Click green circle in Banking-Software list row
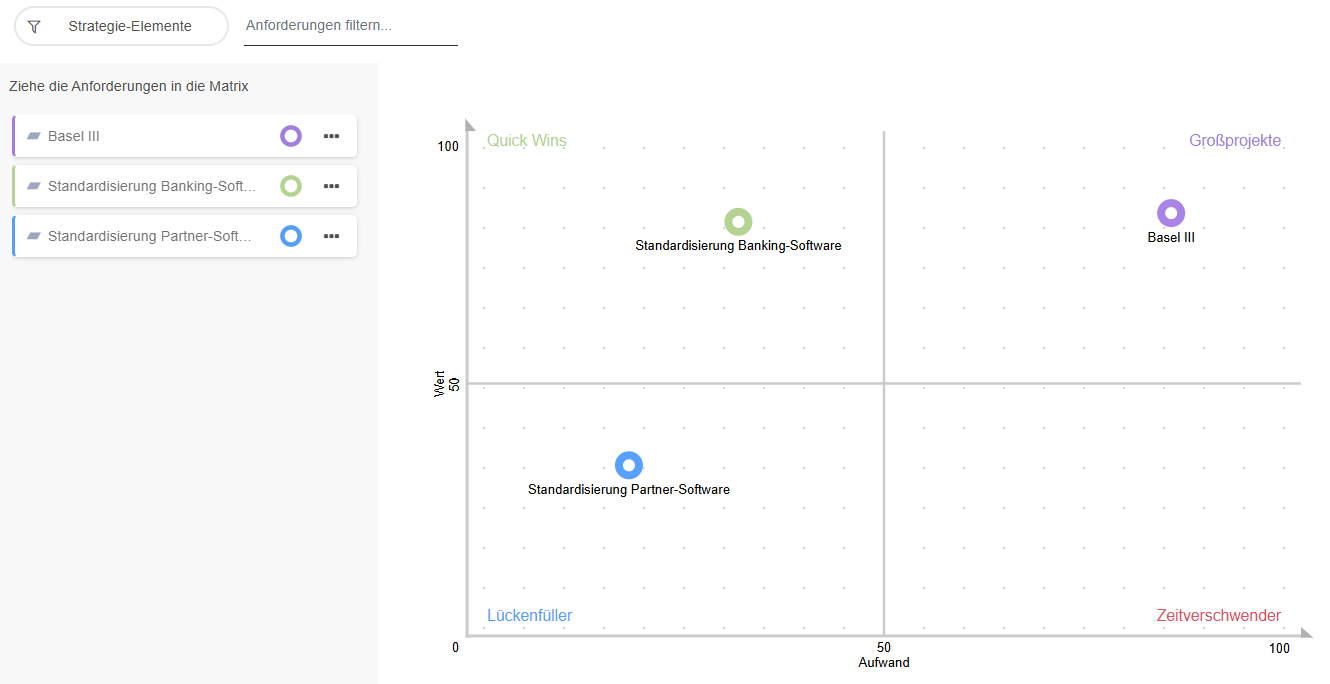The height and width of the screenshot is (684, 1330). (x=291, y=186)
